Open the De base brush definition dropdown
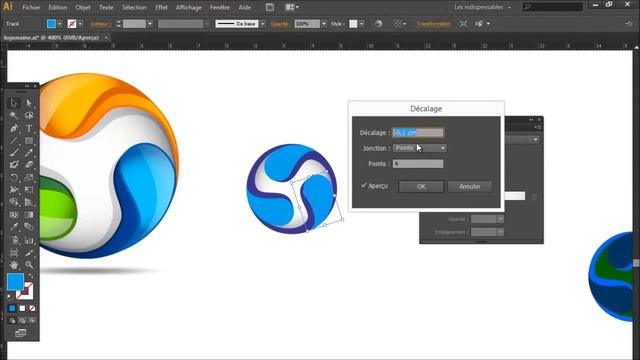This screenshot has height=360, width=640. coord(262,24)
